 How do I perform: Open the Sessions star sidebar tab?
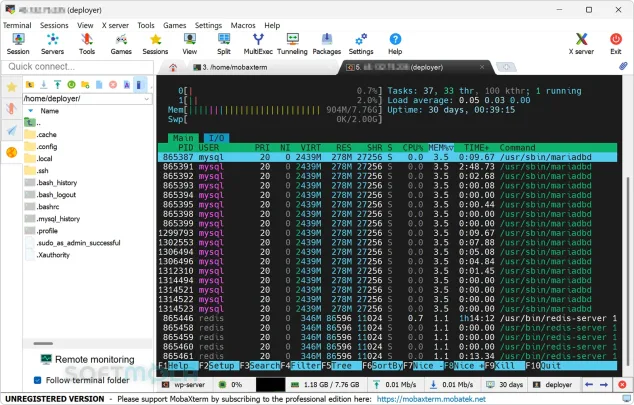[x=11, y=87]
